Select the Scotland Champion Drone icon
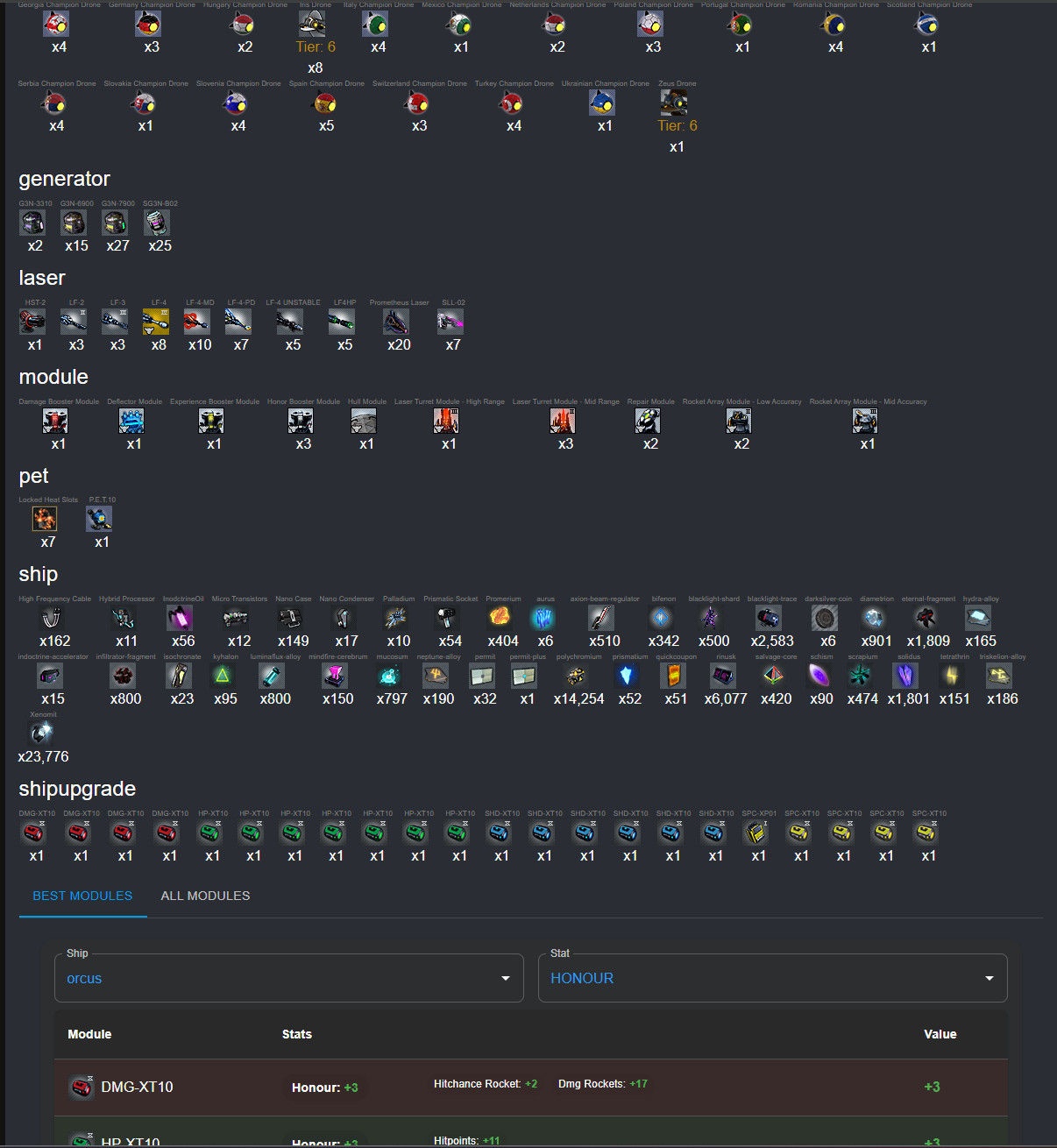Image resolution: width=1057 pixels, height=1148 pixels. click(x=926, y=25)
